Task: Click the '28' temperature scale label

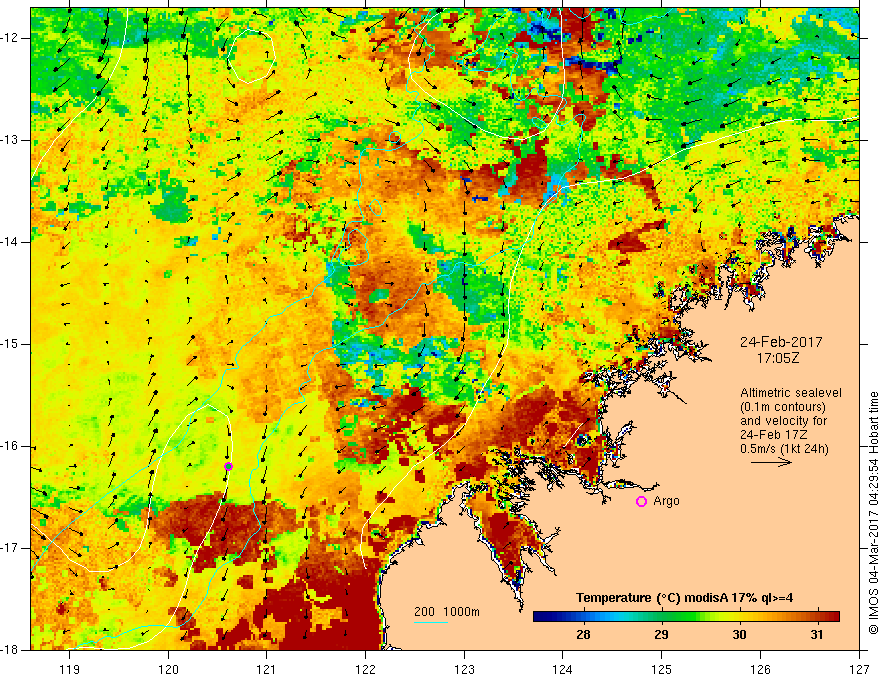Action: 583,635
